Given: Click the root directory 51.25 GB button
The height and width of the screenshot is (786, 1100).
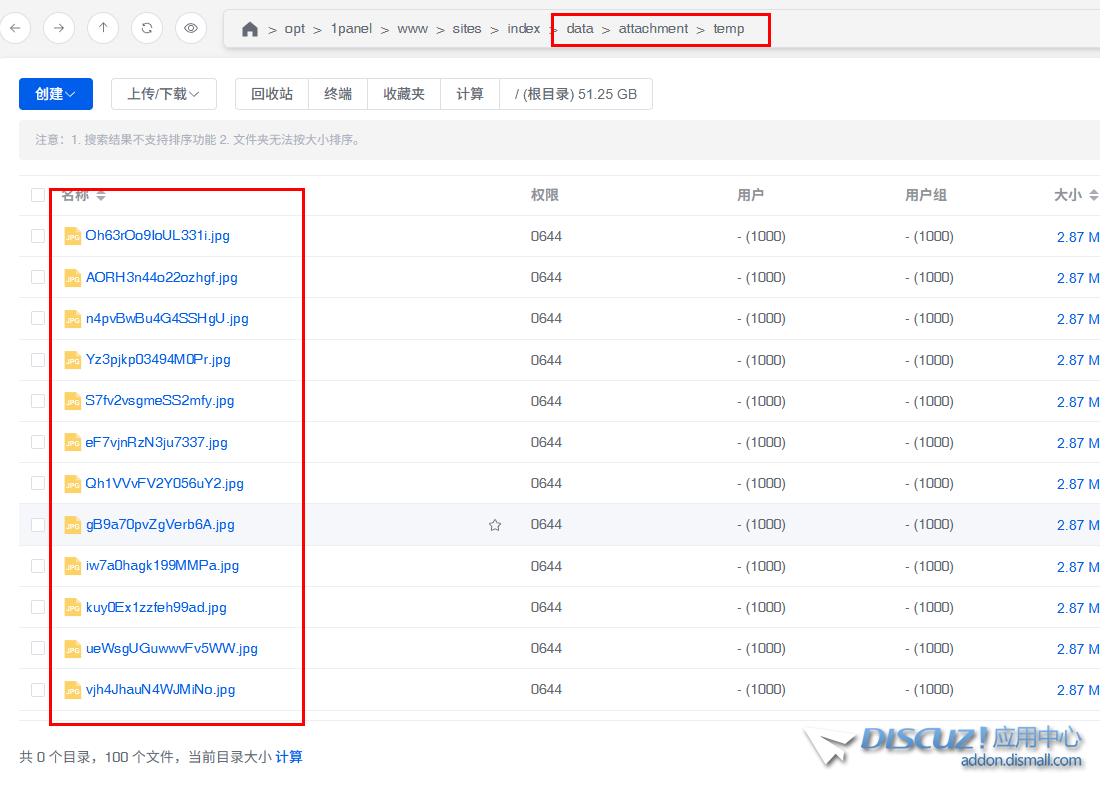Looking at the screenshot, I should click(x=576, y=94).
